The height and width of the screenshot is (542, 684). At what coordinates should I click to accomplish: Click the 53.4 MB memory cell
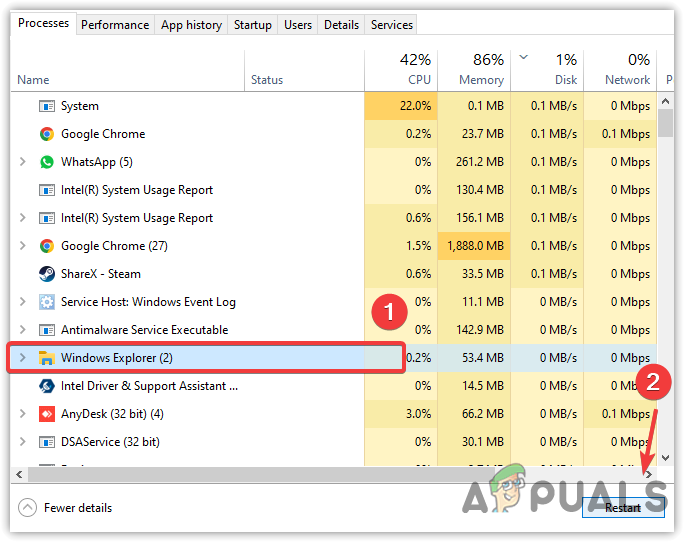(474, 358)
